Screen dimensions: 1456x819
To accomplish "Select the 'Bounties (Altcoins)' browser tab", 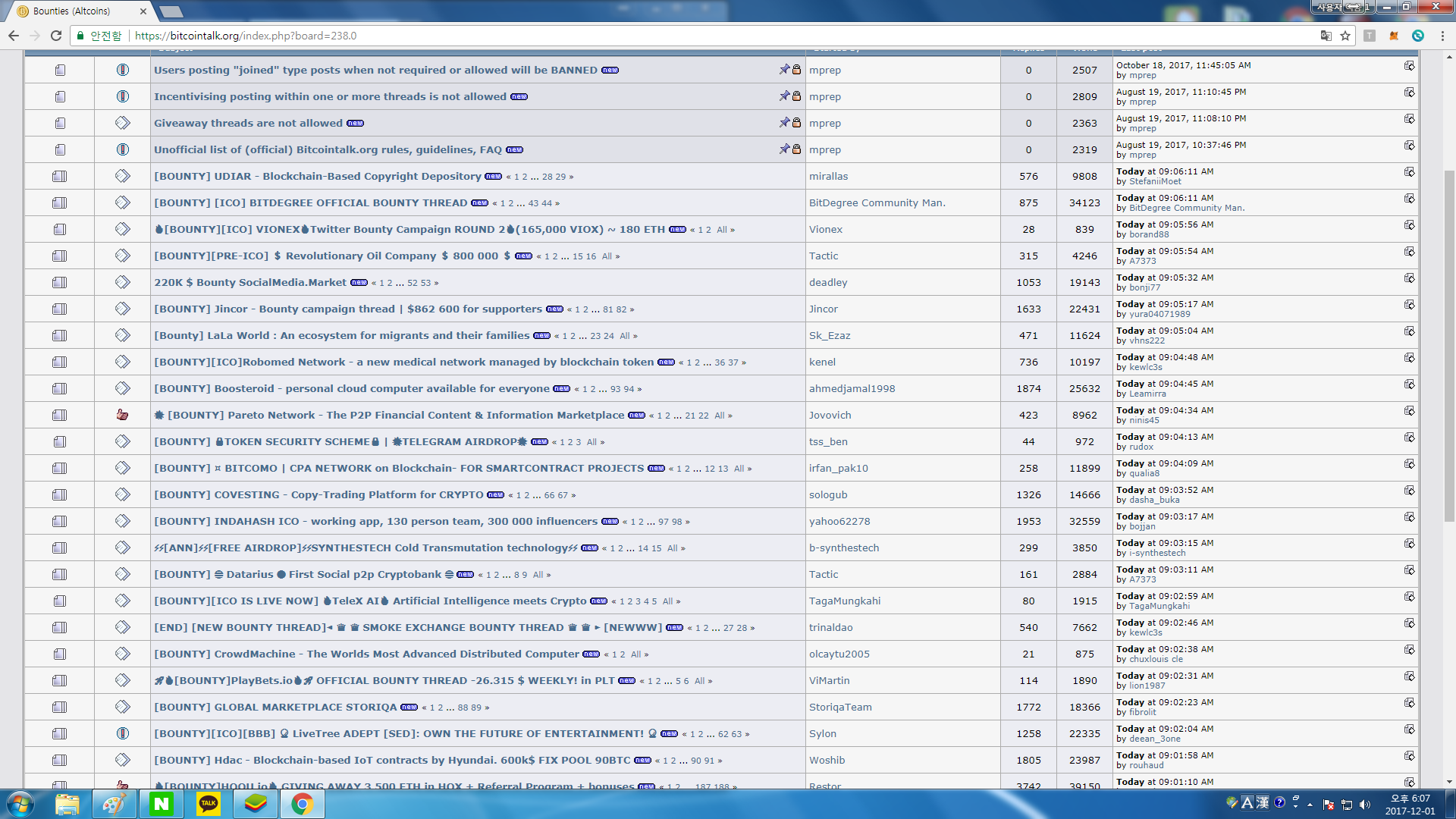I will click(x=80, y=11).
